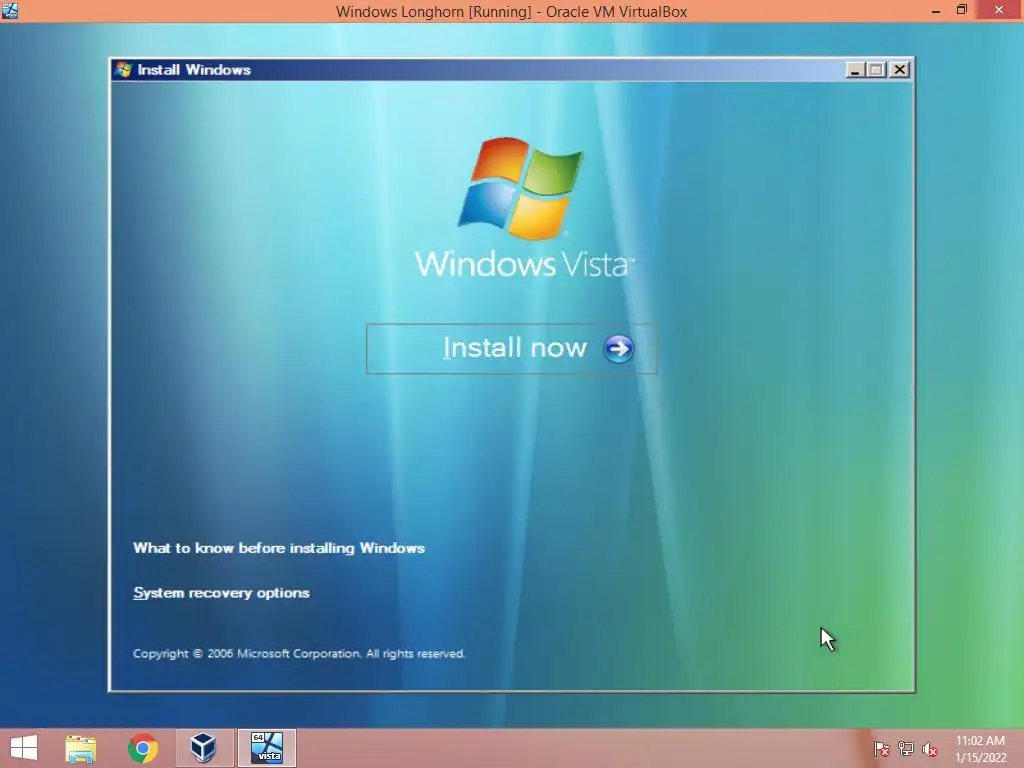Restore down the VirtualBox window
This screenshot has width=1024, height=768.
pyautogui.click(x=962, y=10)
